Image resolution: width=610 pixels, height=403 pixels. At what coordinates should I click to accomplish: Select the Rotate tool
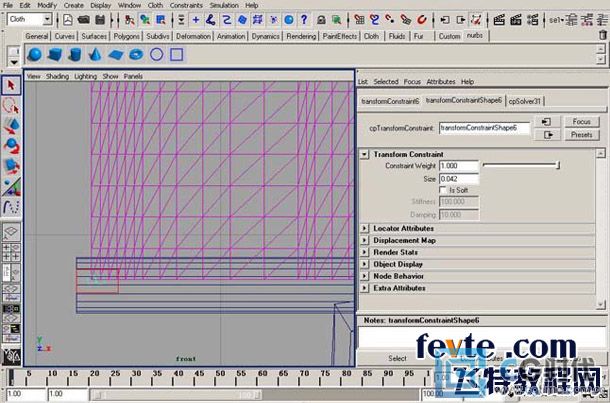(x=11, y=146)
